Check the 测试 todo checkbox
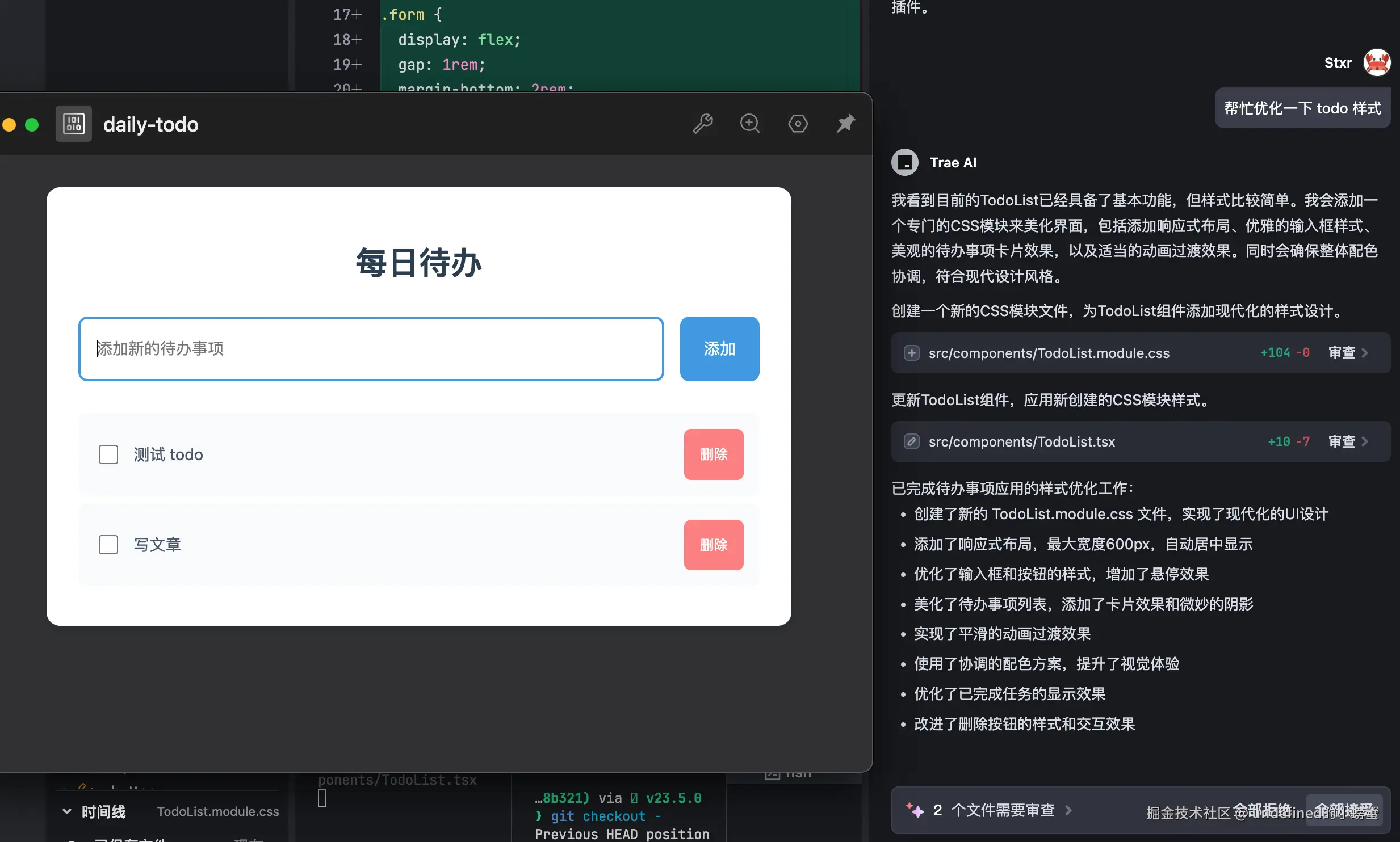The height and width of the screenshot is (842, 1400). [x=108, y=454]
